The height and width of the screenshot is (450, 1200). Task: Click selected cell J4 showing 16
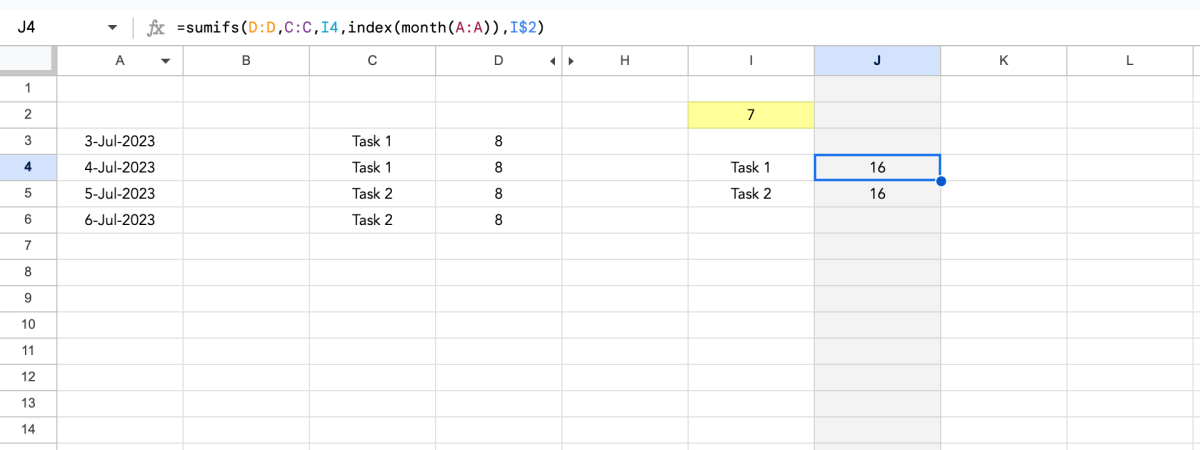pos(877,167)
